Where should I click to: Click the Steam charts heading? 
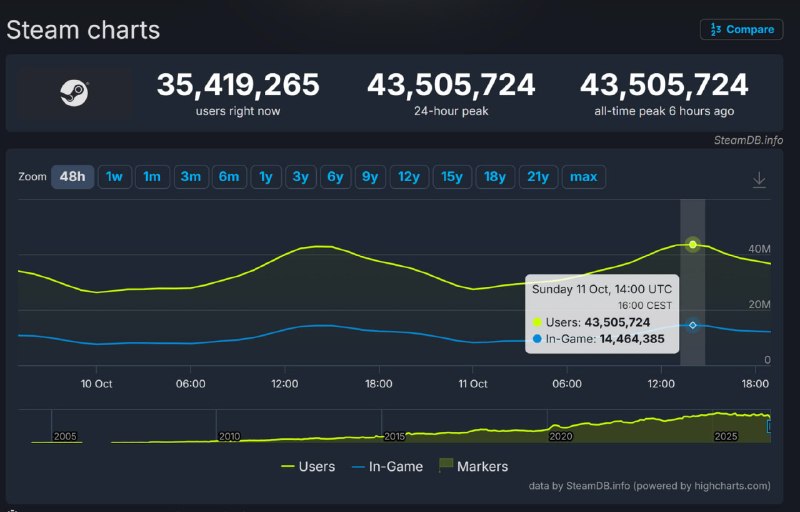[x=83, y=30]
